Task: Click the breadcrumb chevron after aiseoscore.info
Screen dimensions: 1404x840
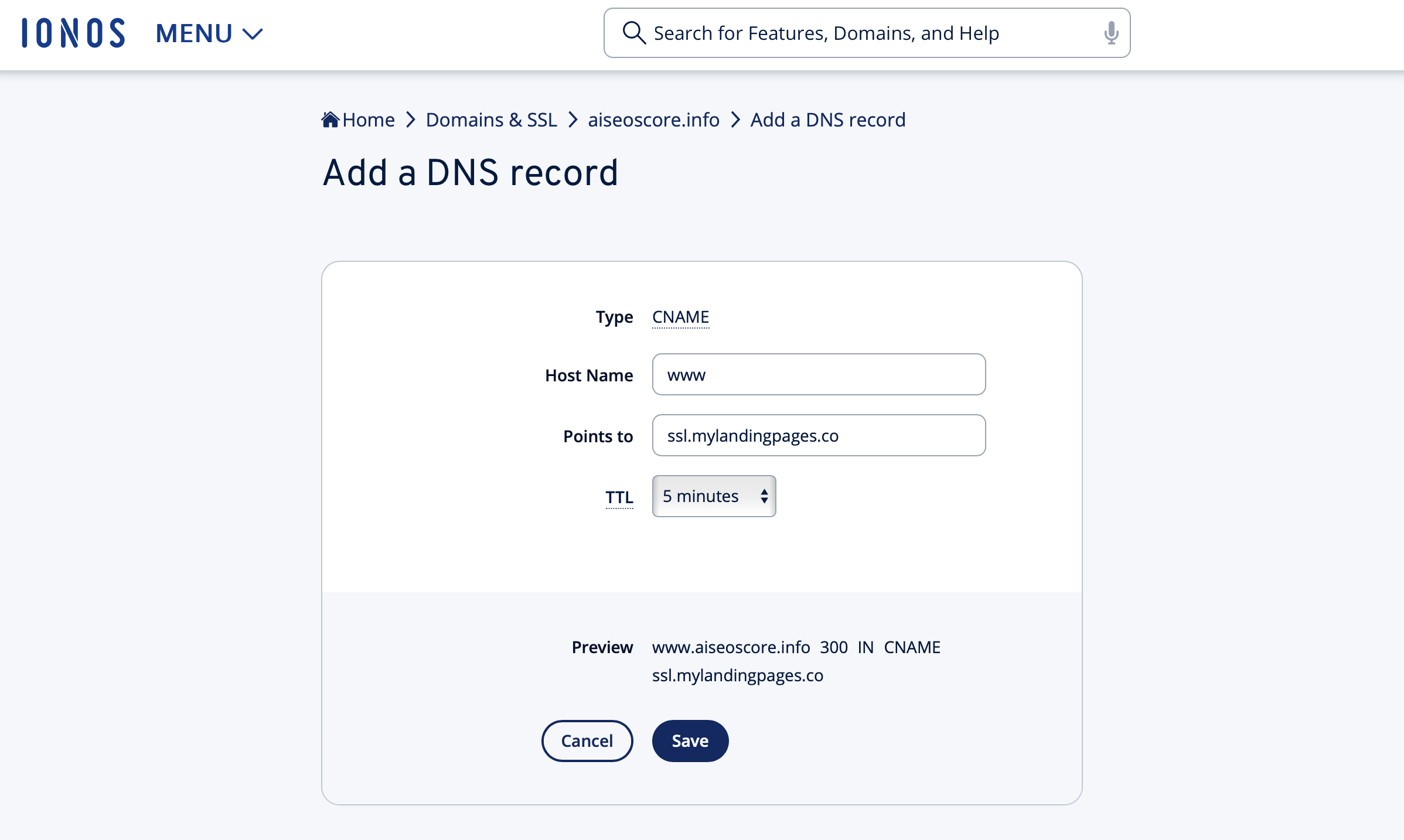Action: (735, 120)
